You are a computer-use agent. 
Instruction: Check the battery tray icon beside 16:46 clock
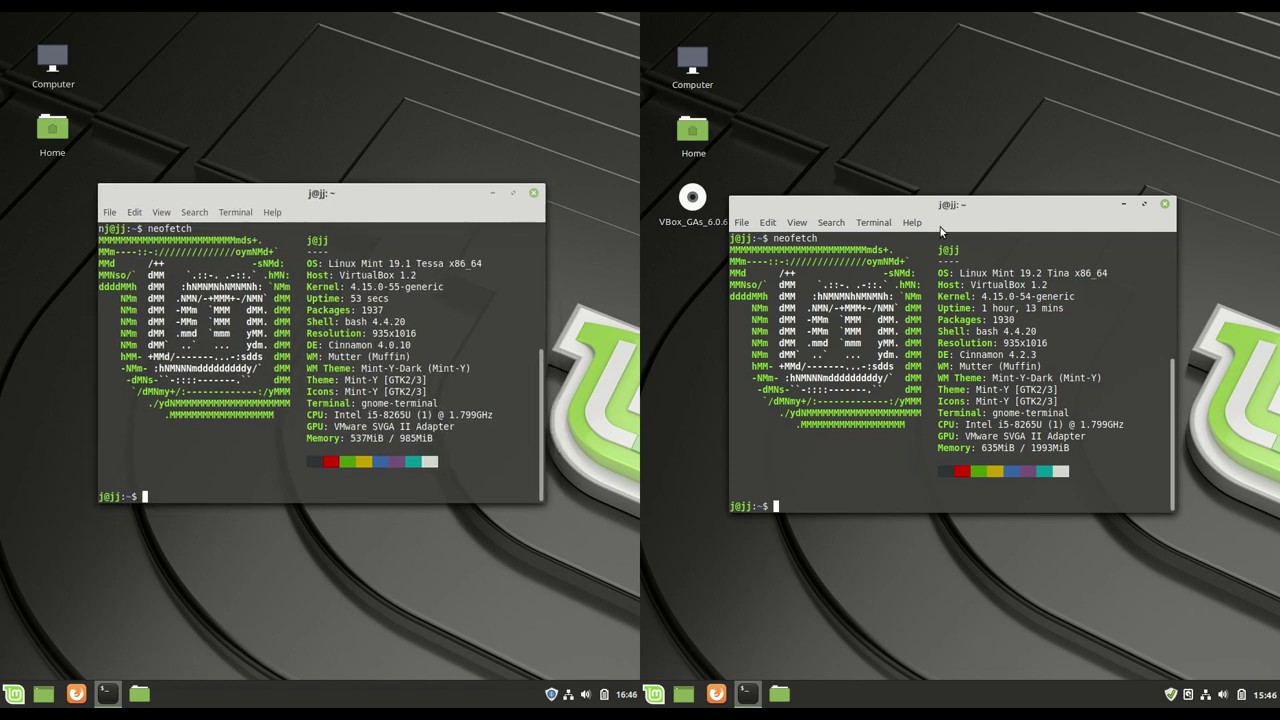coord(604,694)
